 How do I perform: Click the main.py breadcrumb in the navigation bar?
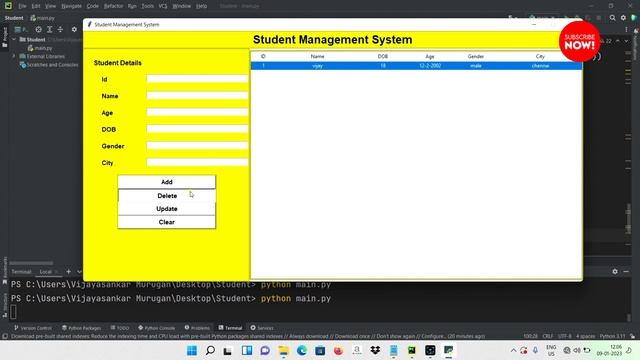(x=42, y=18)
